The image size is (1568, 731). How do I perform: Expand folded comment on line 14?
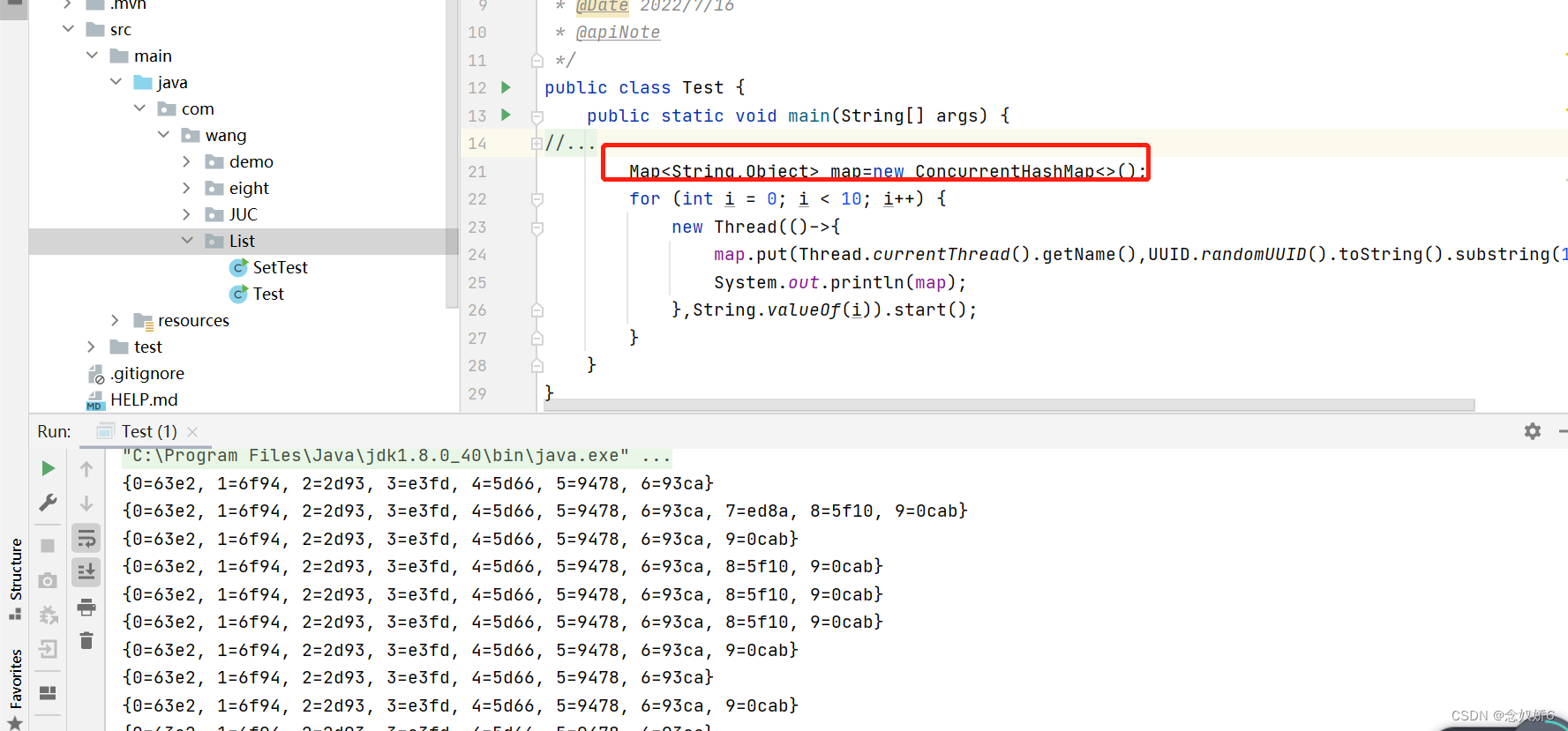(536, 143)
